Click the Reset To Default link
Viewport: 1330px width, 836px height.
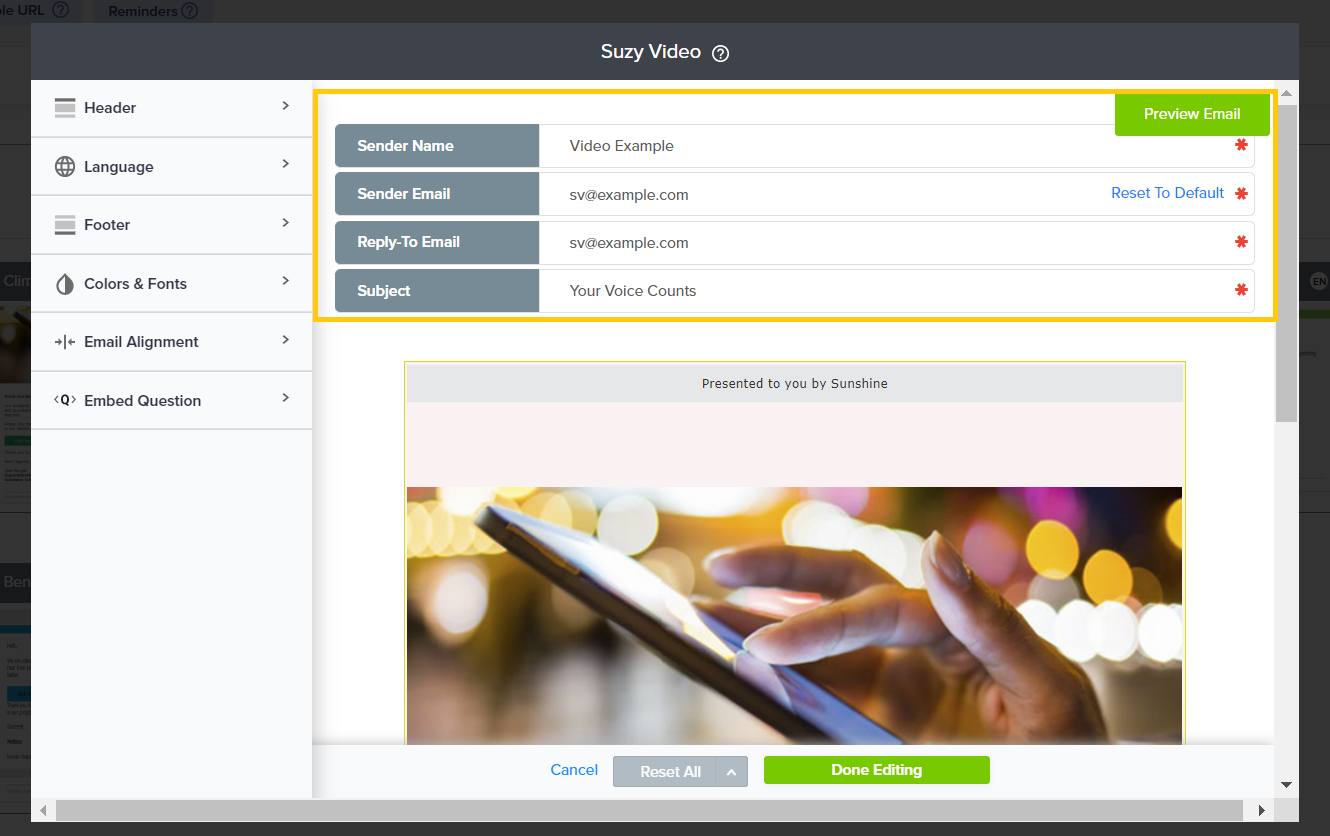[1167, 193]
